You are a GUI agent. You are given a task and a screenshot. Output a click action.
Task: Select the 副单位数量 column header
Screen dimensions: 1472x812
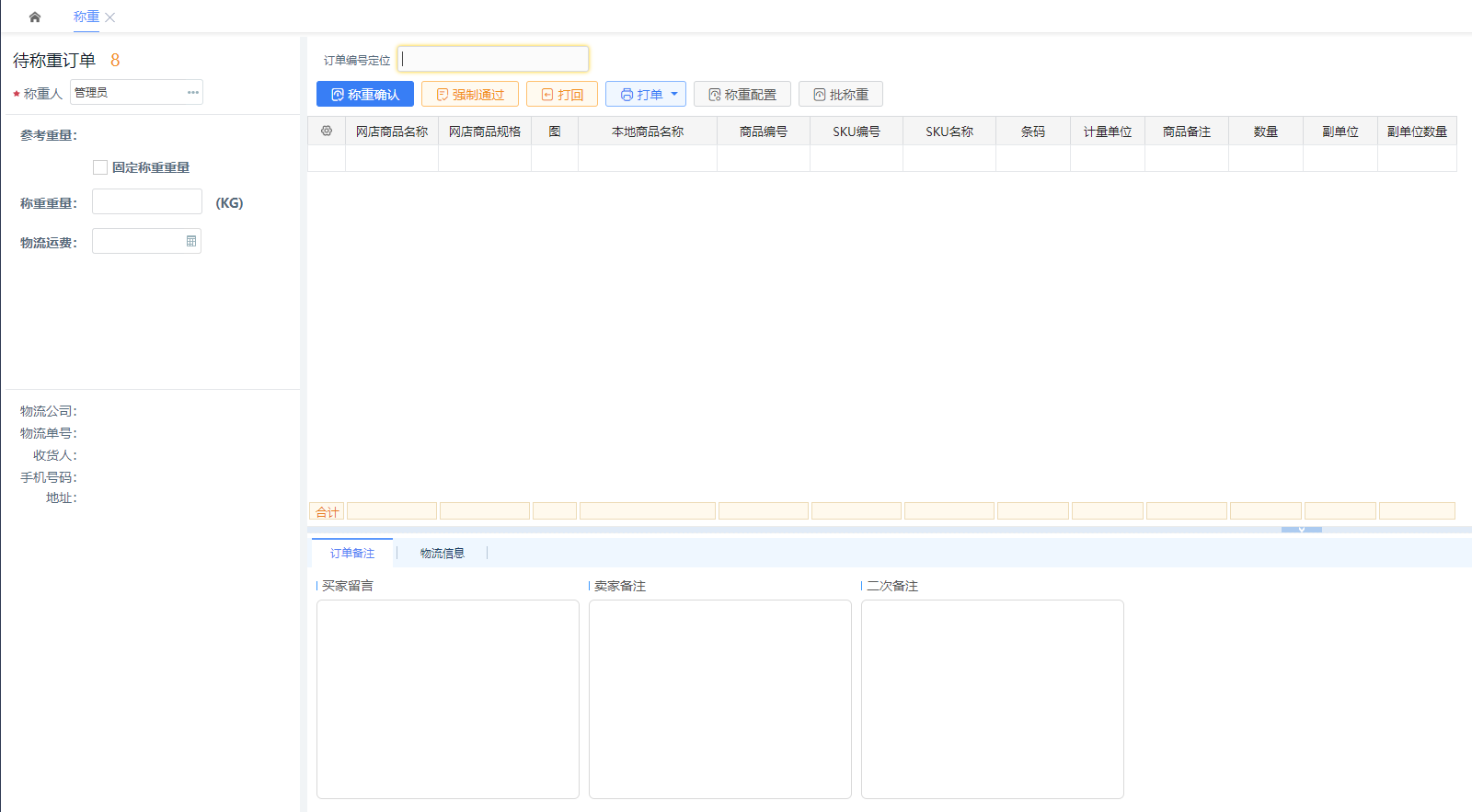1417,132
